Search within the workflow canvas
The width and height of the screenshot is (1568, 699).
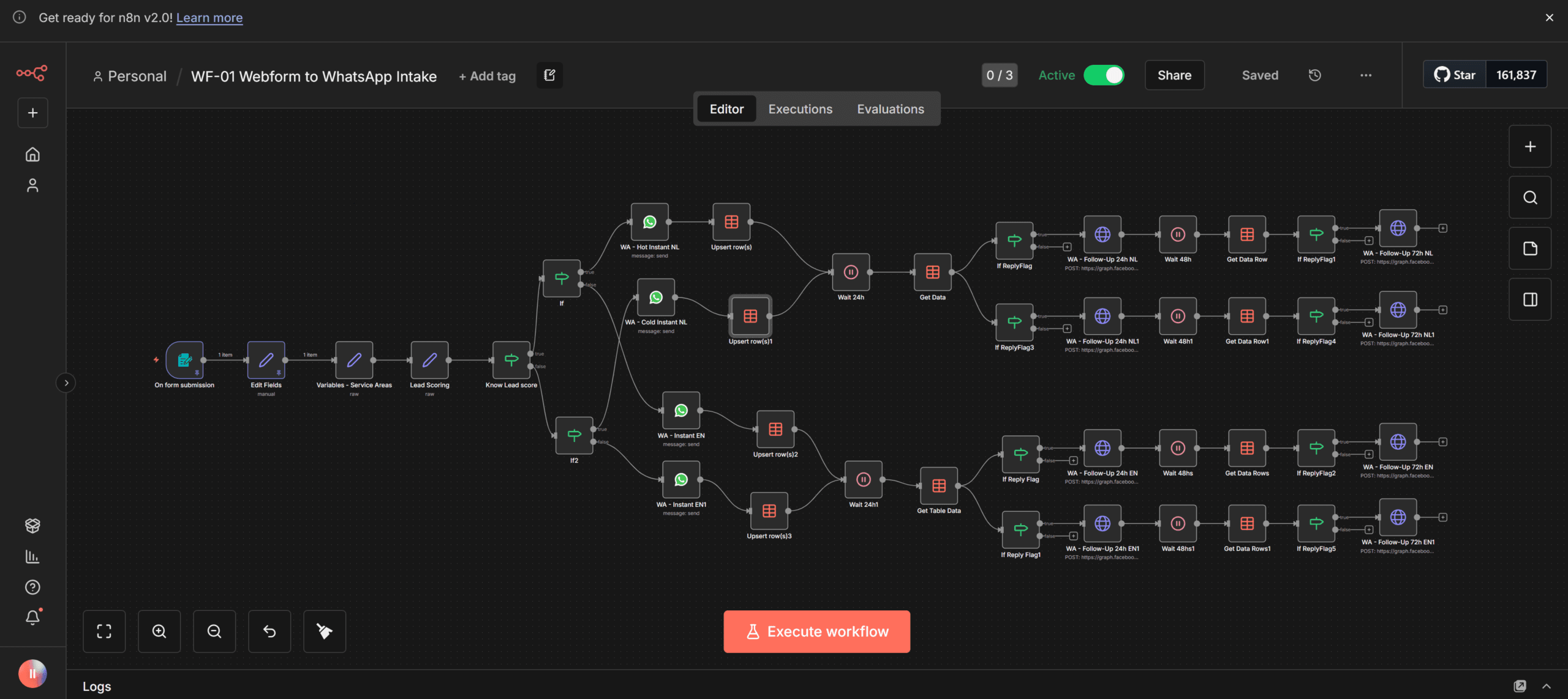pyautogui.click(x=1529, y=197)
